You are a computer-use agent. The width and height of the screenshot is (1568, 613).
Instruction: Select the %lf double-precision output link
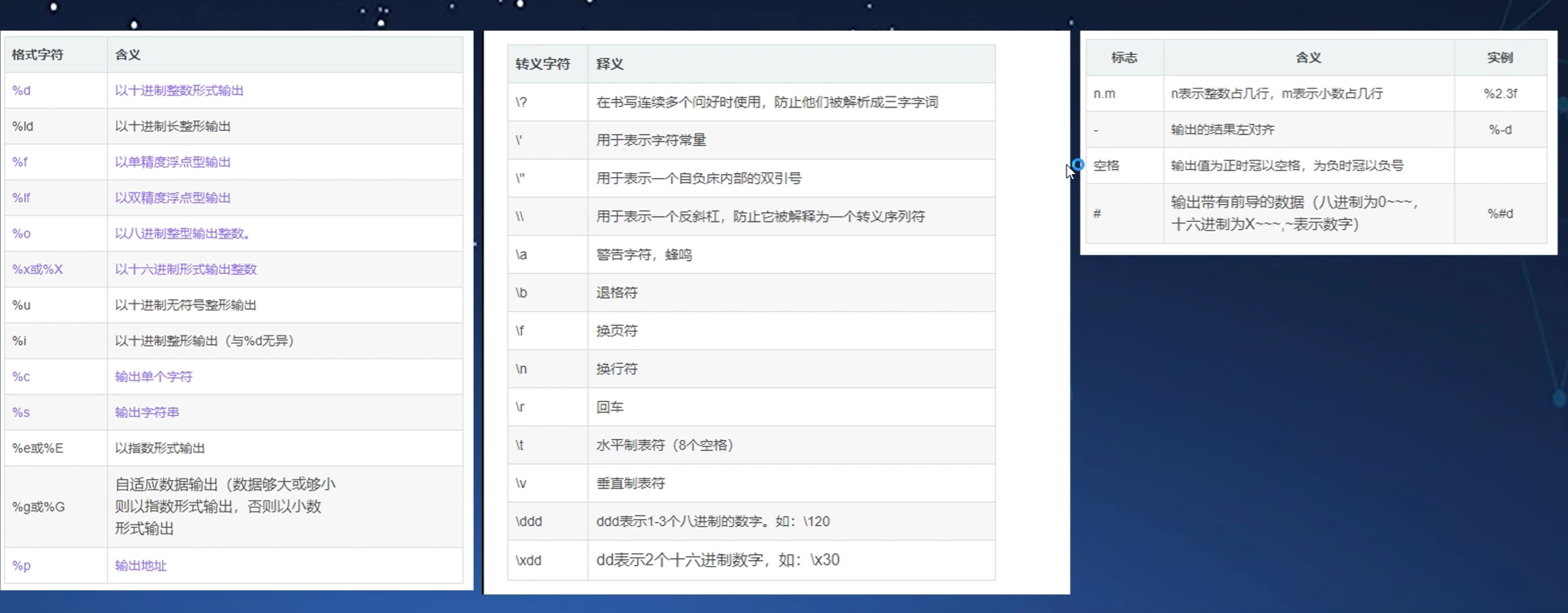22,198
